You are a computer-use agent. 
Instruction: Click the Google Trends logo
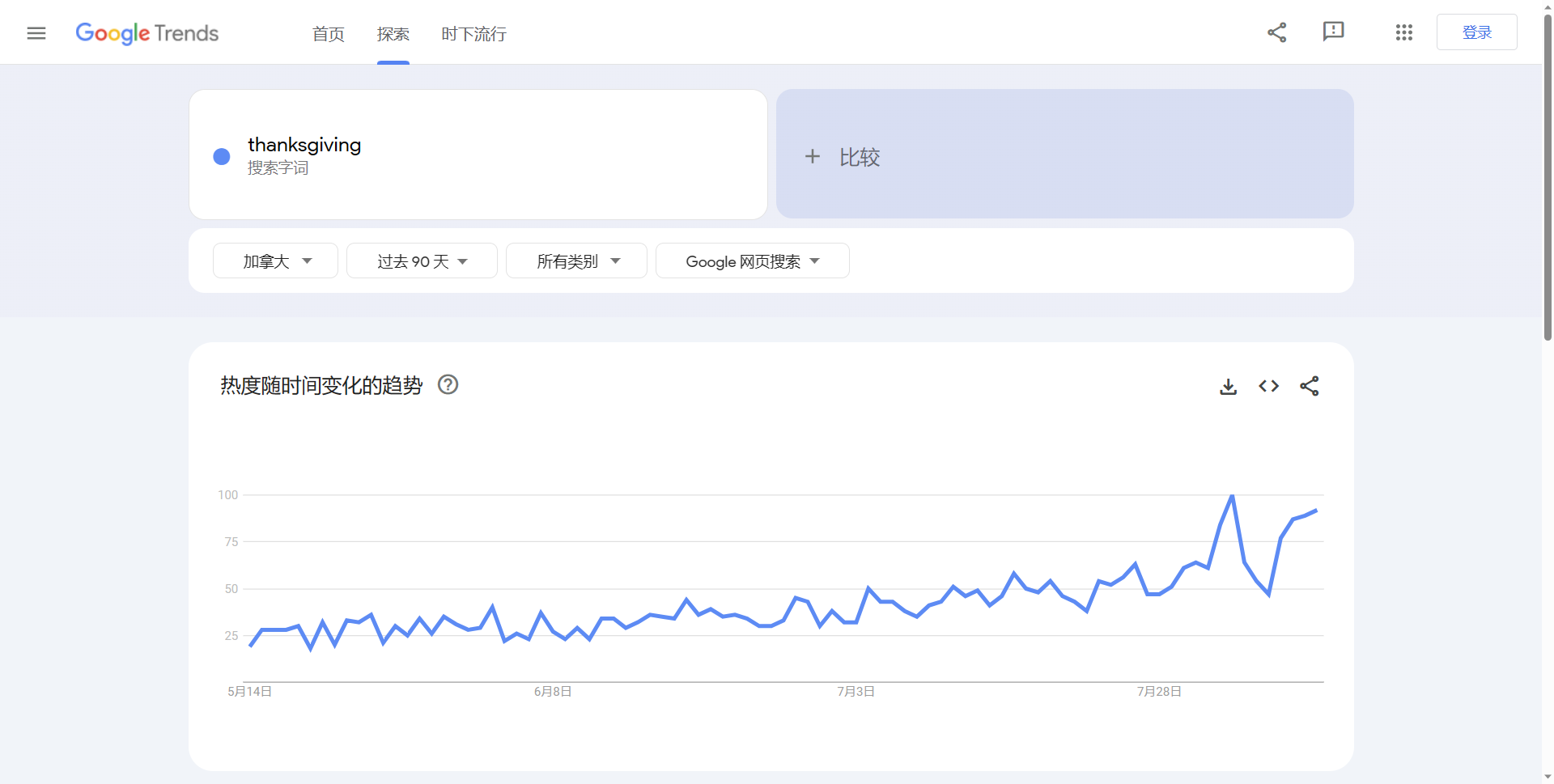147,33
